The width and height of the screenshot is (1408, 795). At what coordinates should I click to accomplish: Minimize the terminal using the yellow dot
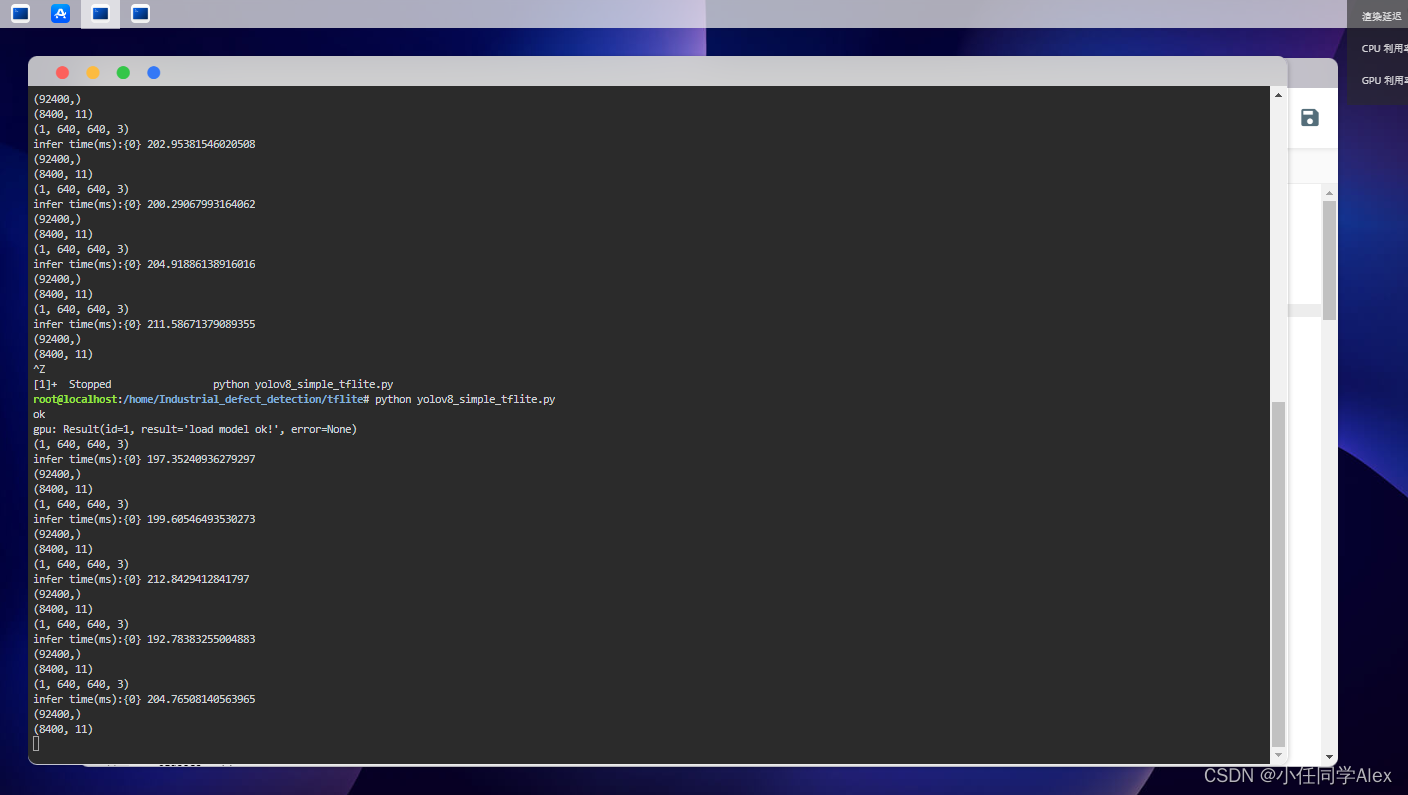[93, 72]
